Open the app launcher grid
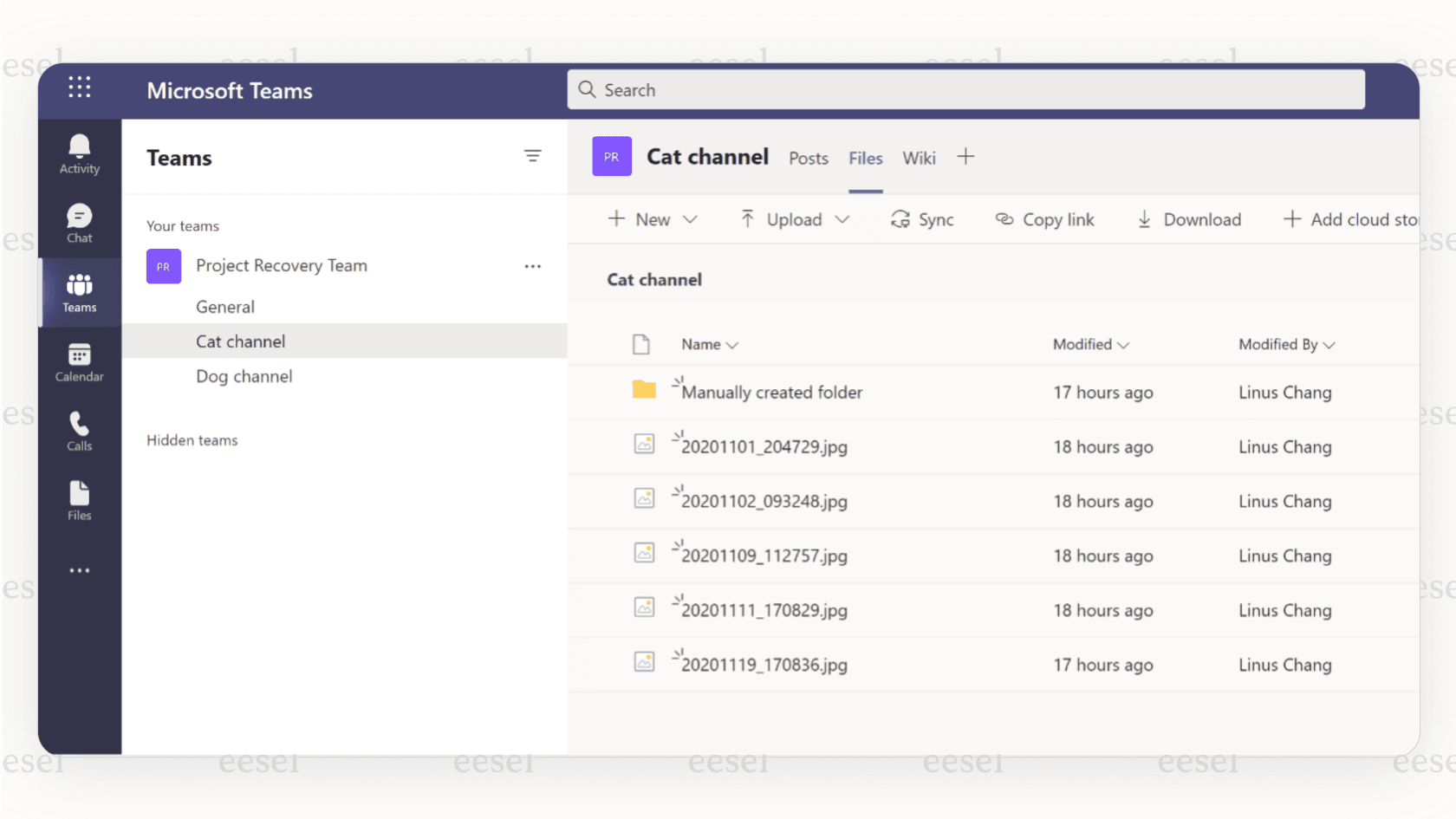The height and width of the screenshot is (819, 1456). (x=79, y=87)
